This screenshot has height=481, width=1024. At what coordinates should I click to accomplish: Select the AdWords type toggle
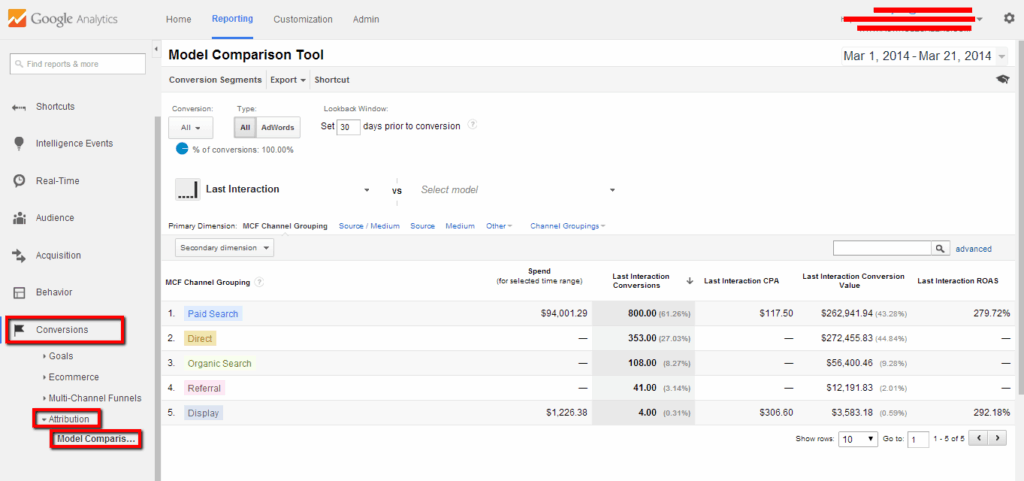(278, 128)
